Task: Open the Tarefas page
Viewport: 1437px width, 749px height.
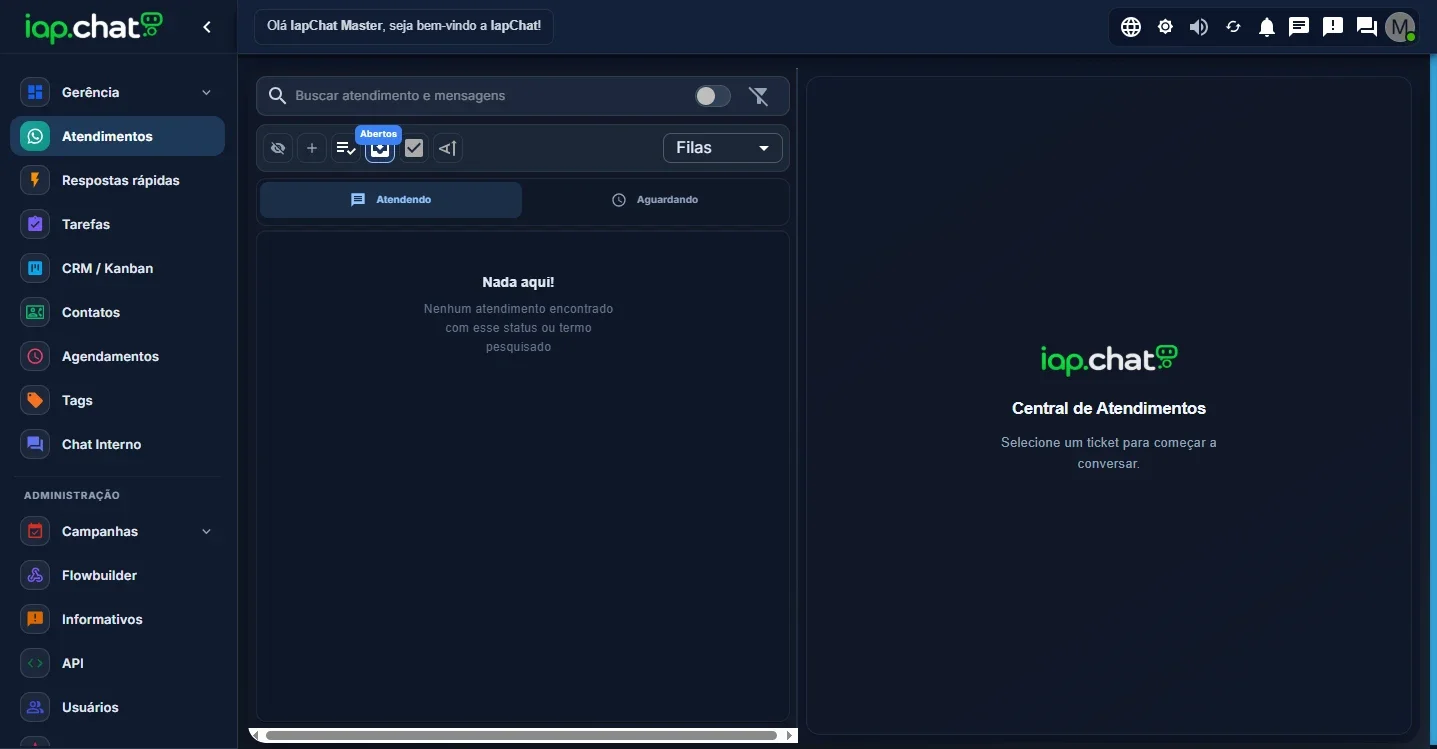Action: coord(117,224)
